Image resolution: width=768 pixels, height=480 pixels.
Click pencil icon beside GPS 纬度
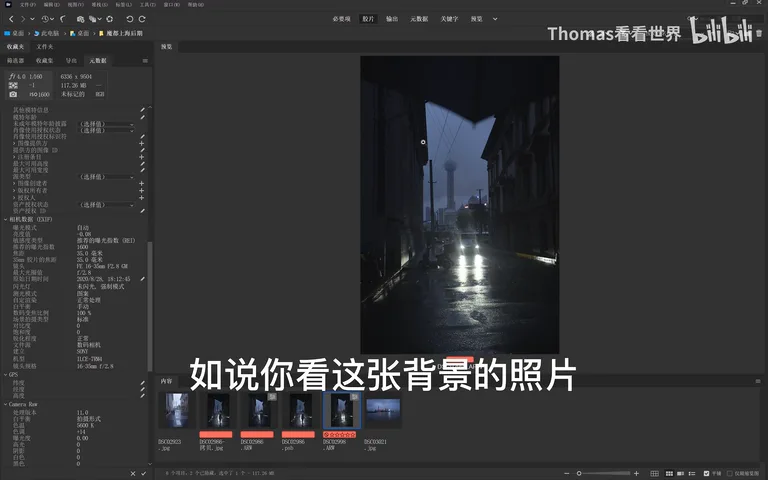[143, 383]
